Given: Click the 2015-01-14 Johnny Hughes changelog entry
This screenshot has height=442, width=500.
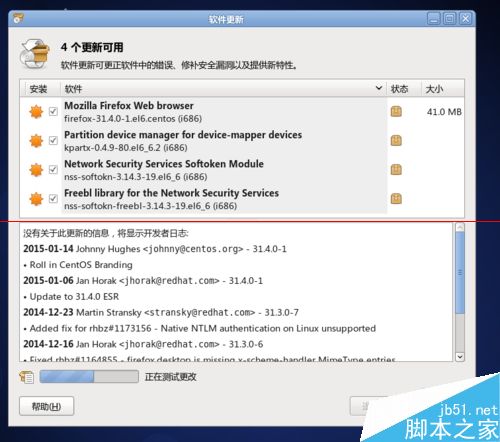Looking at the screenshot, I should (155, 249).
